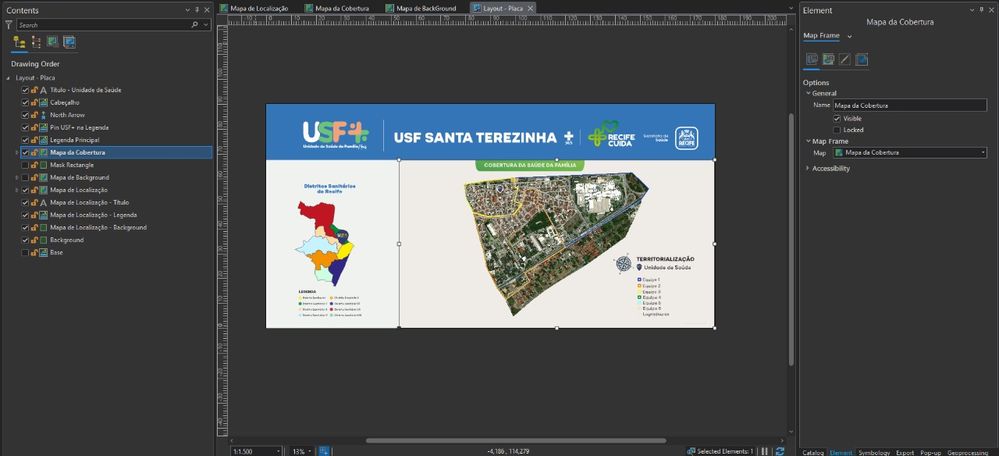Uncheck visibility of Cabeçalho element
999x456 pixels.
(25, 102)
